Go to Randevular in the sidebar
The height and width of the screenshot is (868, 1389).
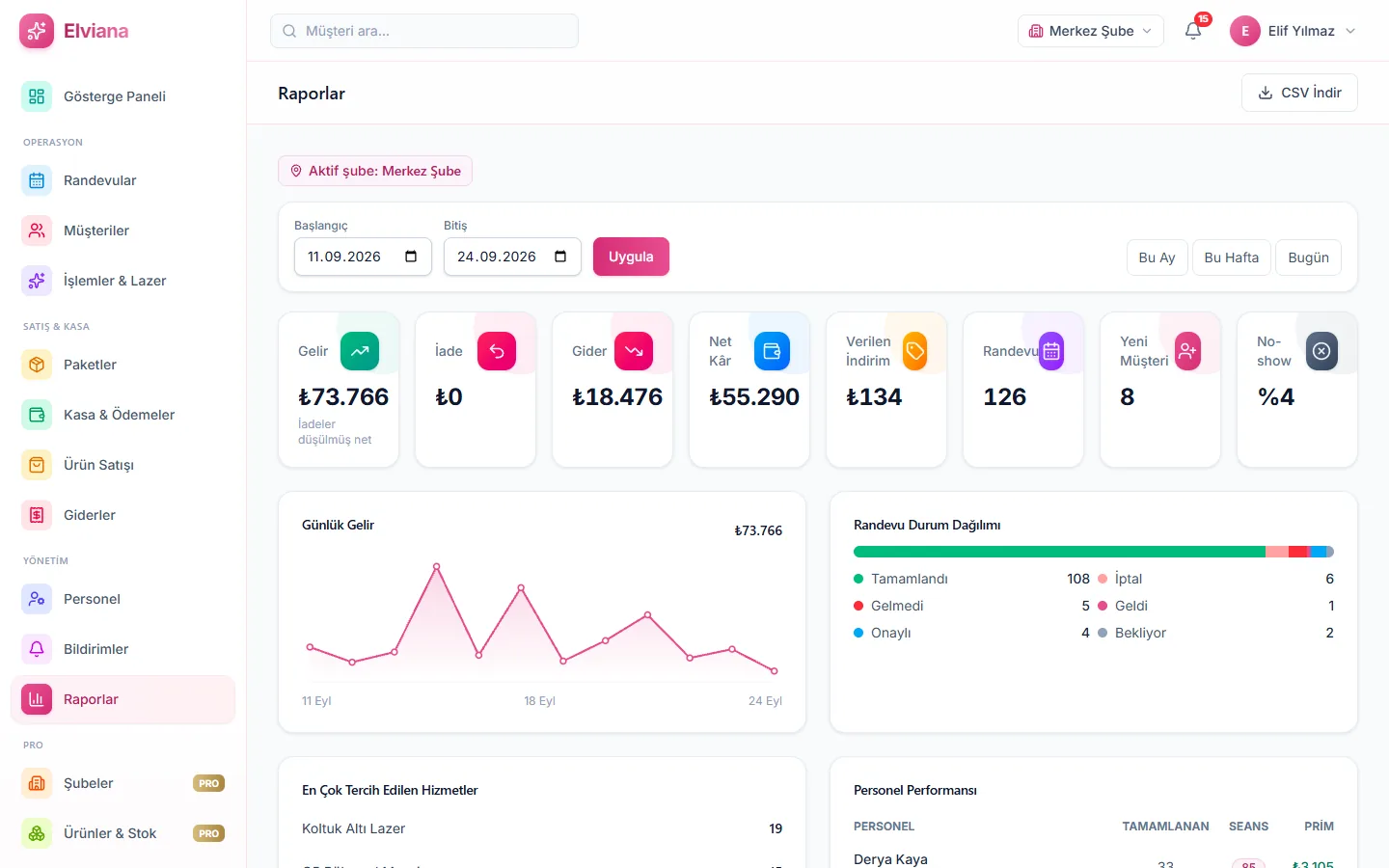(x=123, y=180)
